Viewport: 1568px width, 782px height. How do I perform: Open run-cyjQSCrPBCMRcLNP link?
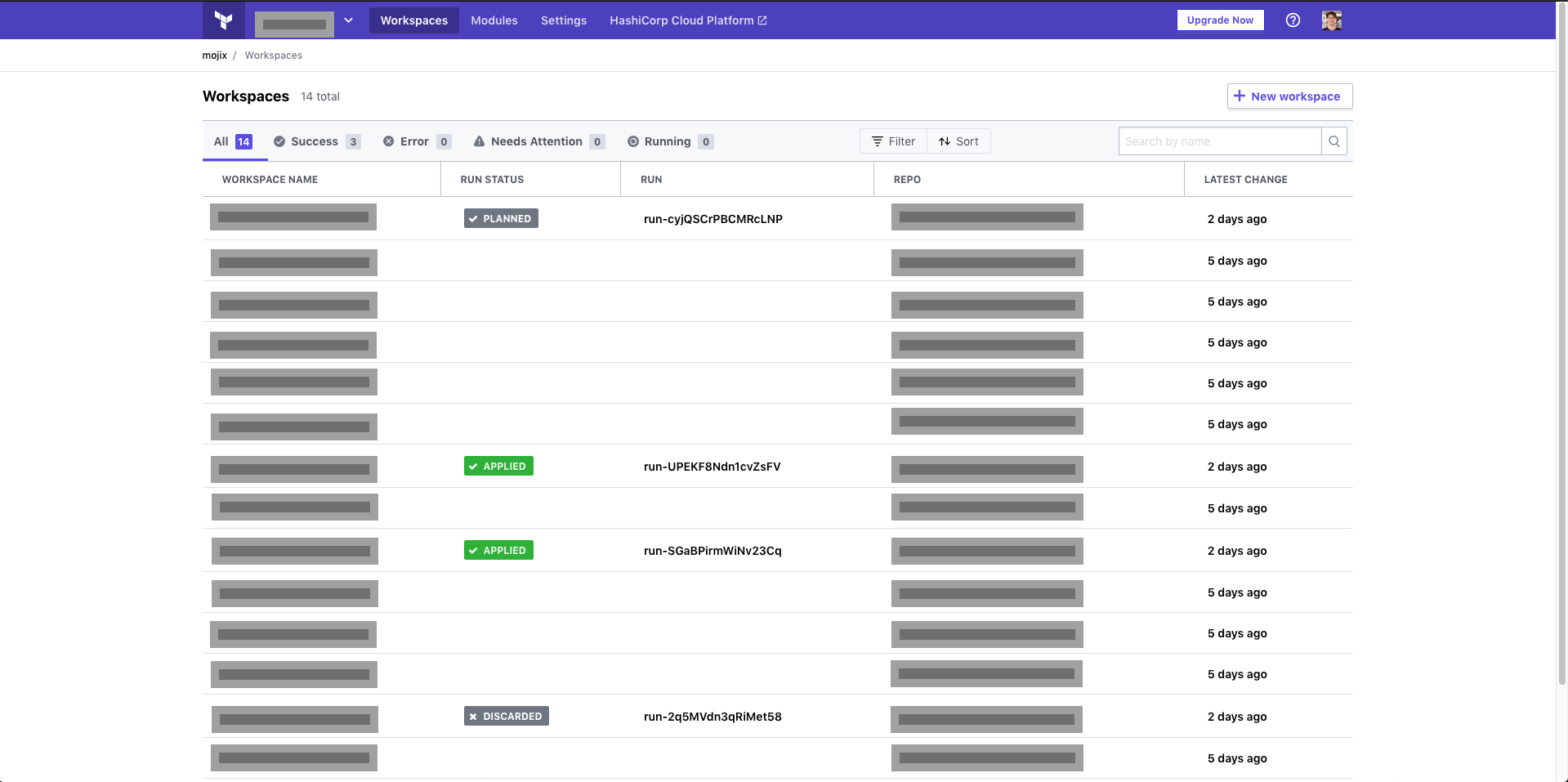click(x=713, y=219)
